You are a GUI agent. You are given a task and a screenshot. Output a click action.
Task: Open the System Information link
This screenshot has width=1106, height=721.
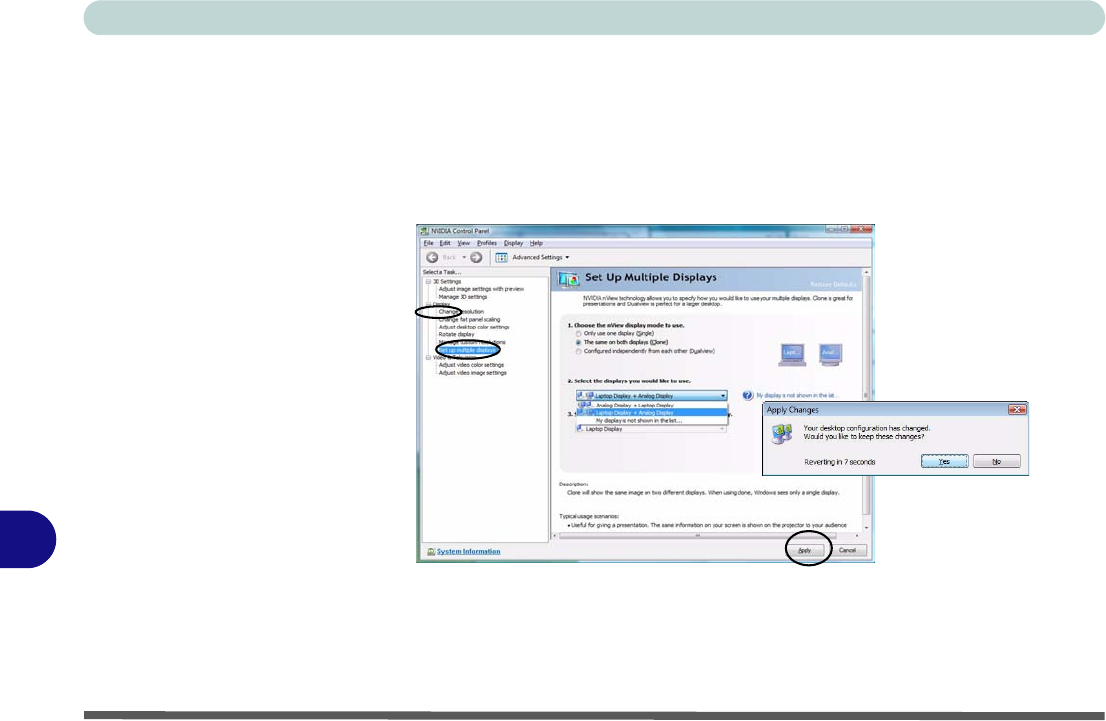tap(468, 552)
